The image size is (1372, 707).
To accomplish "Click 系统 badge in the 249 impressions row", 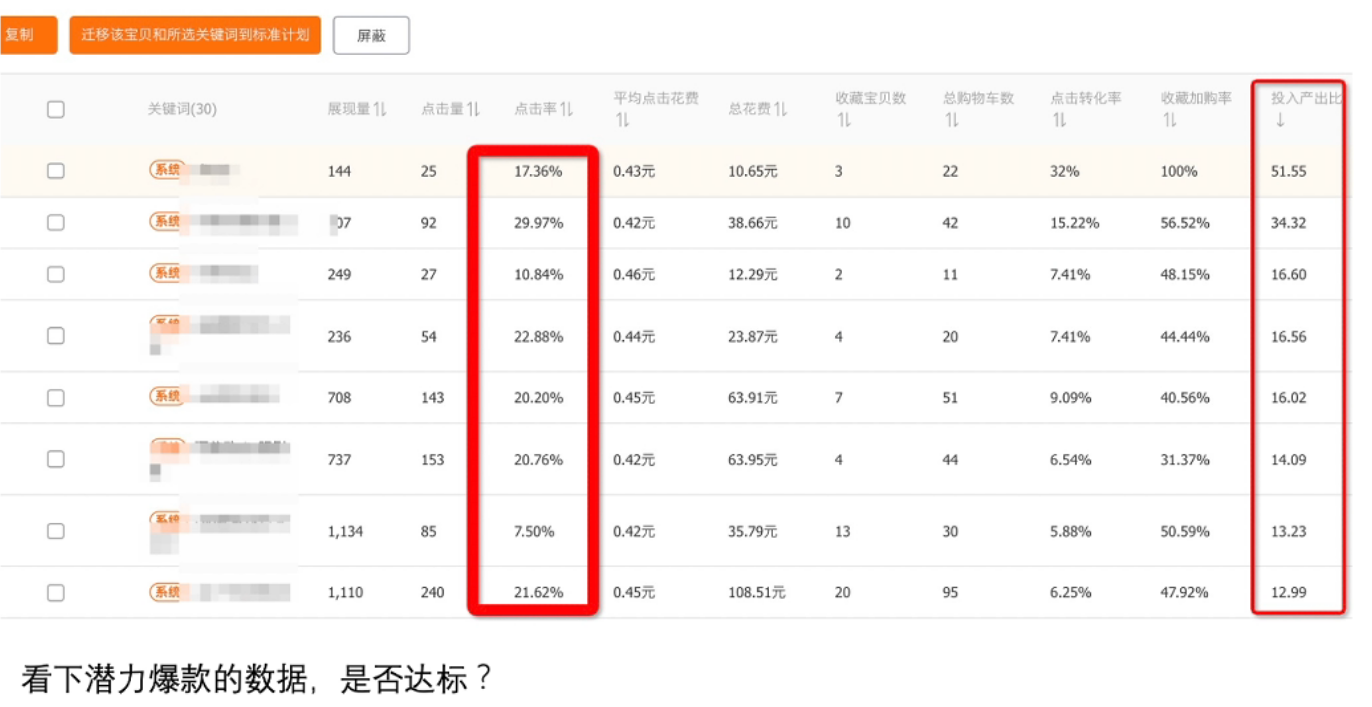I will pos(166,273).
